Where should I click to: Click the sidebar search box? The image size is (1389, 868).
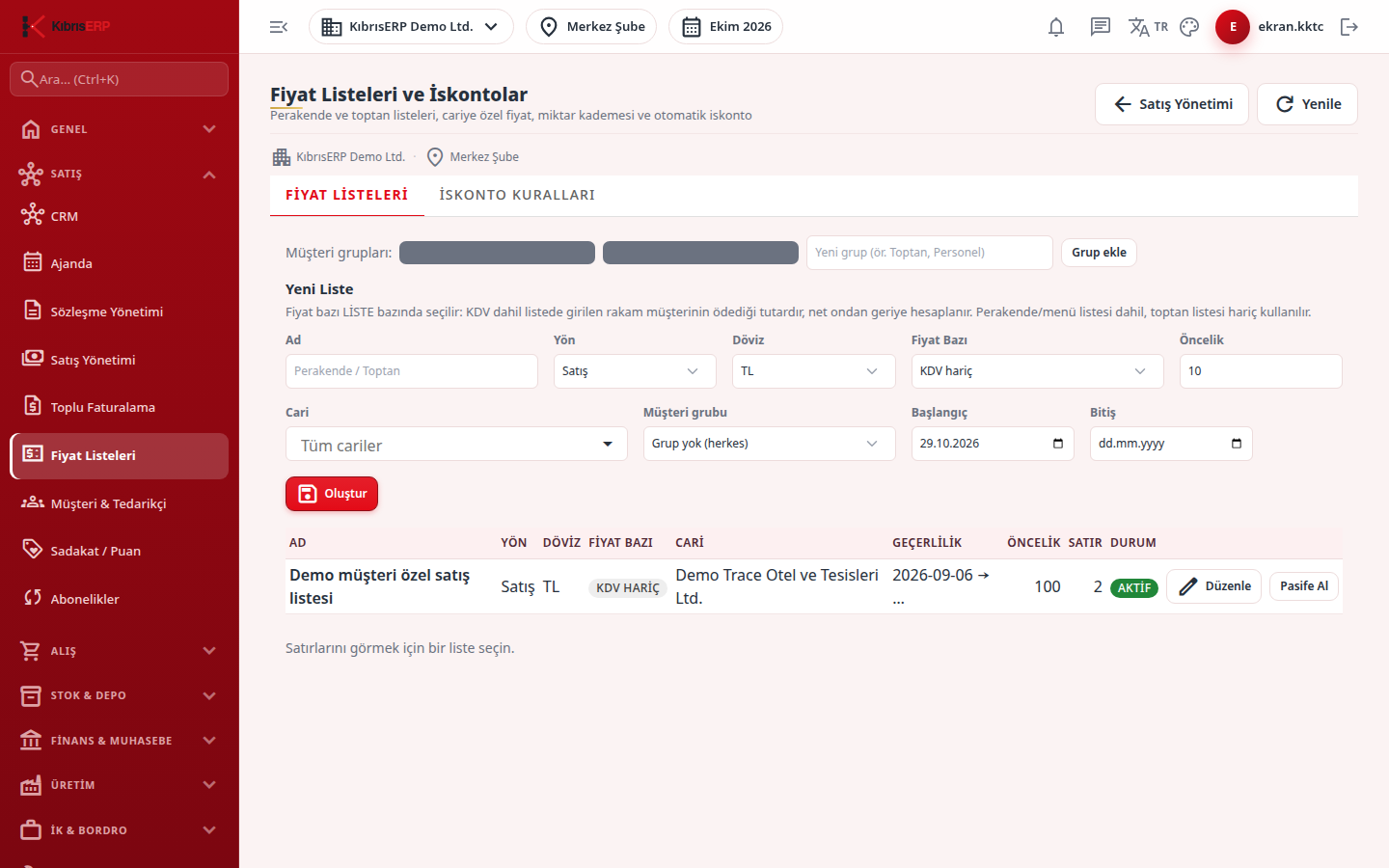point(120,79)
